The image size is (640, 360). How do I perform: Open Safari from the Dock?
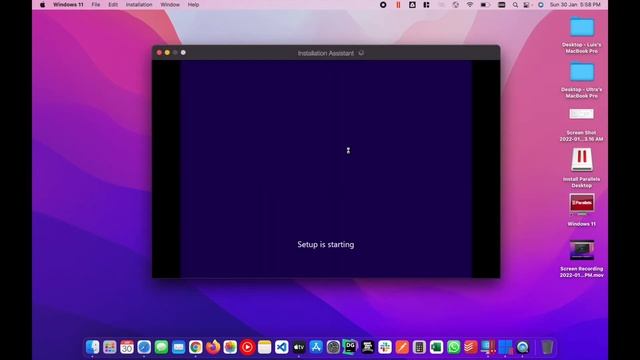pos(144,347)
